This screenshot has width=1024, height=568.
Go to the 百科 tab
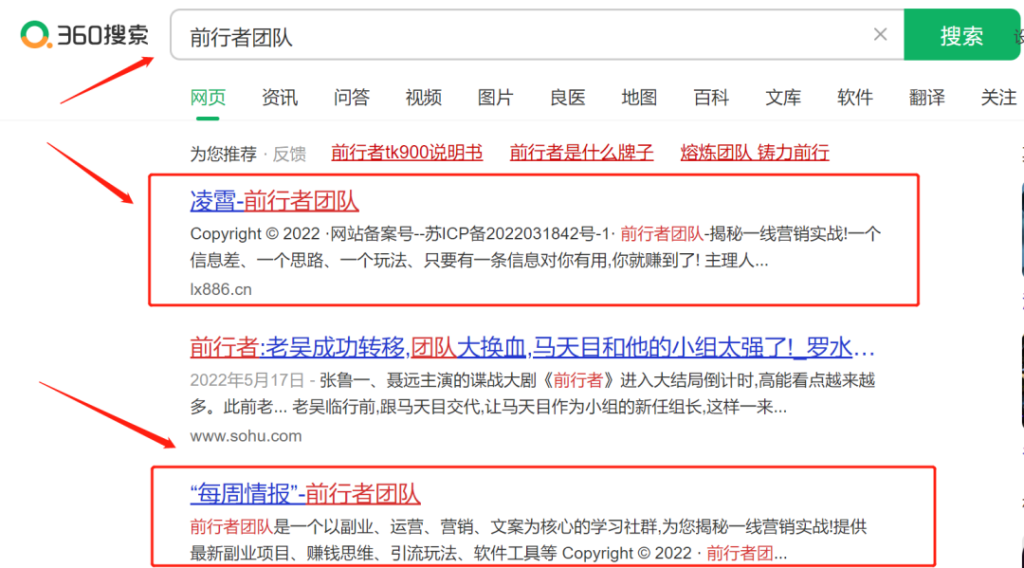[x=712, y=97]
